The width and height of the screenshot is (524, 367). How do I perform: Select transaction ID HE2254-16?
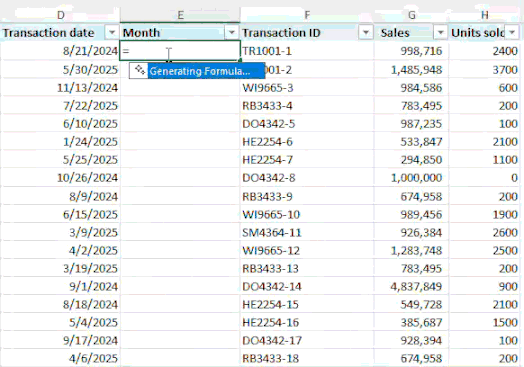tap(307, 322)
